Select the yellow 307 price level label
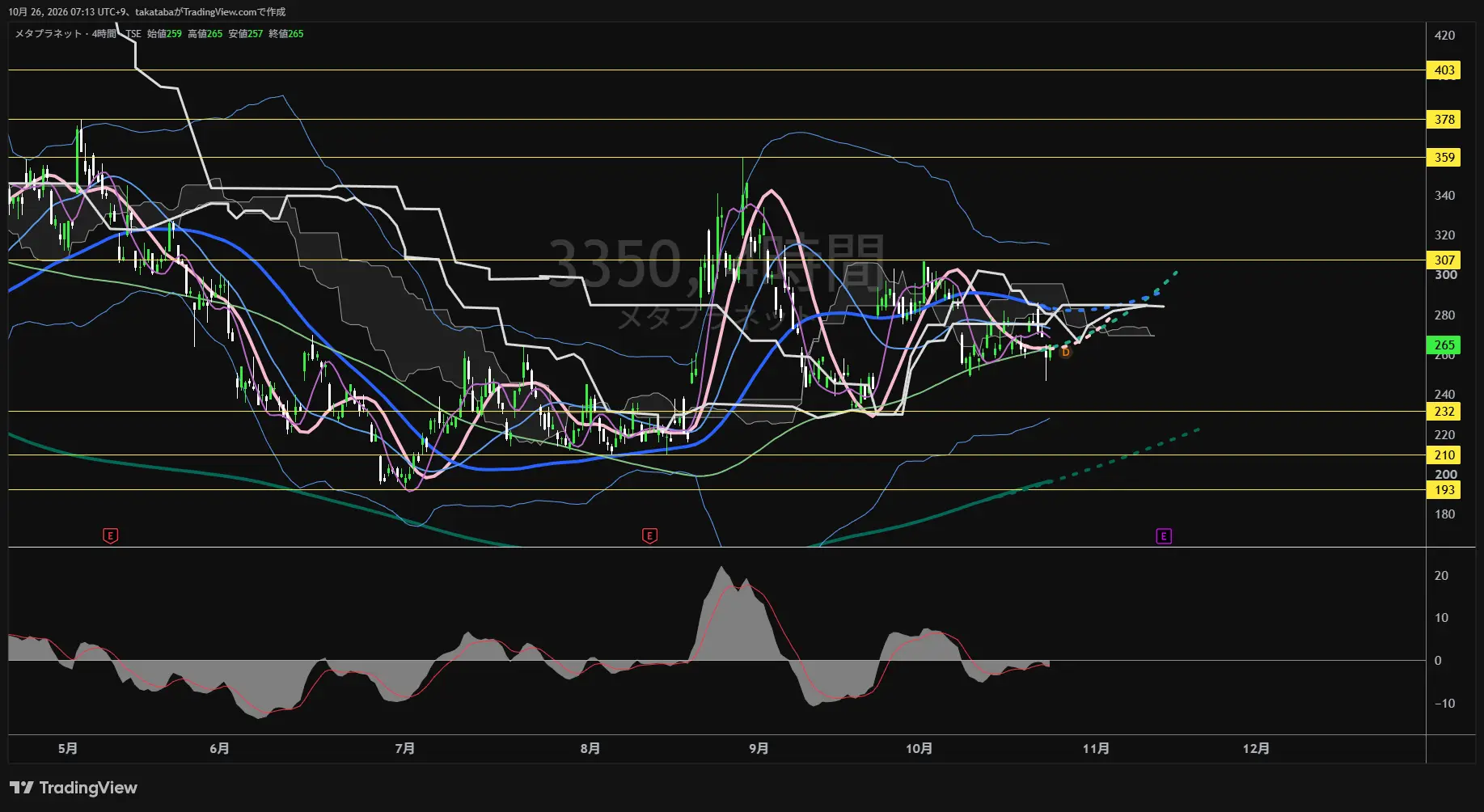Image resolution: width=1484 pixels, height=812 pixels. pos(1444,260)
